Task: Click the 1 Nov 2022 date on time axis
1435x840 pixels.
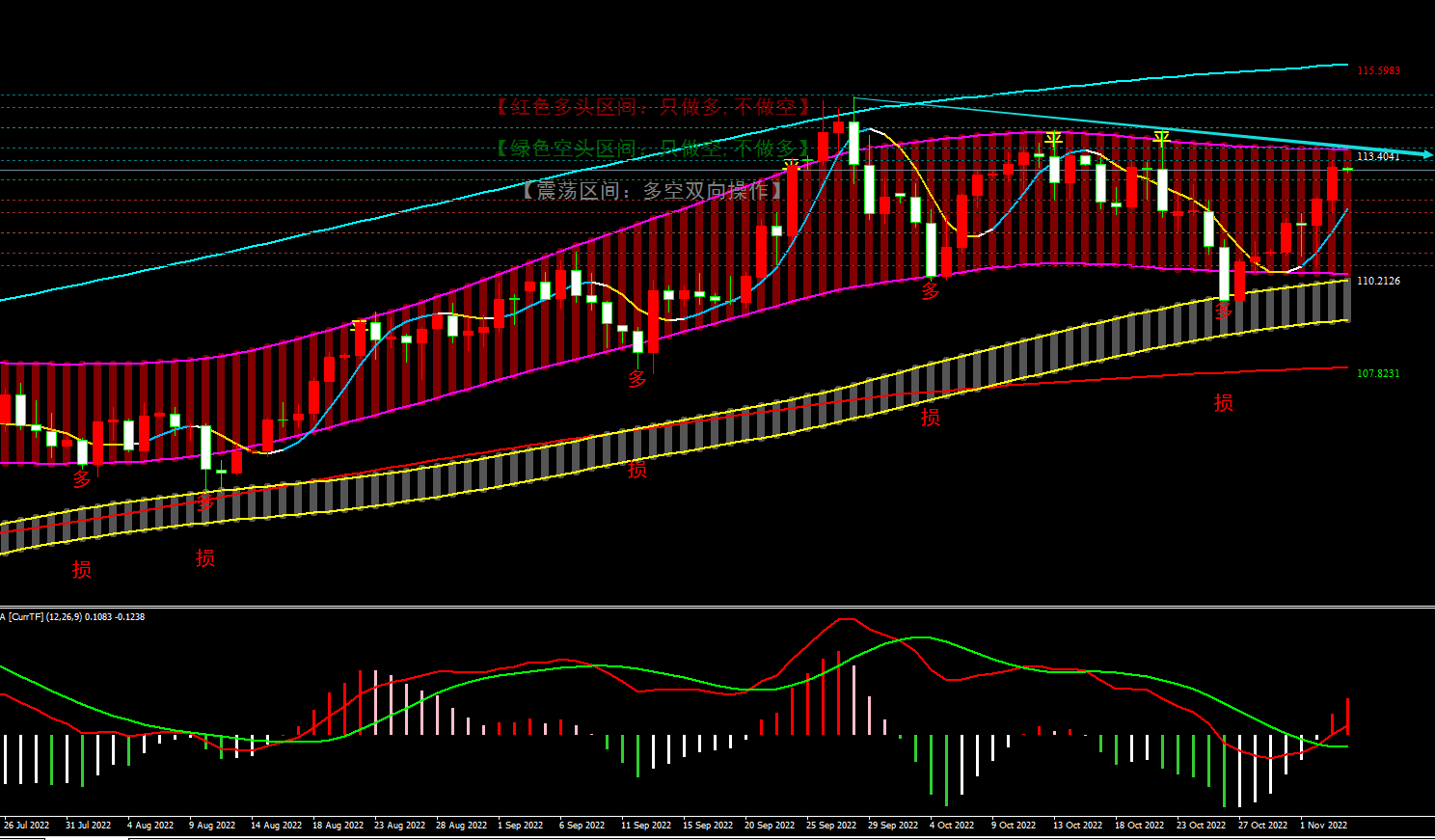Action: pos(1324,826)
